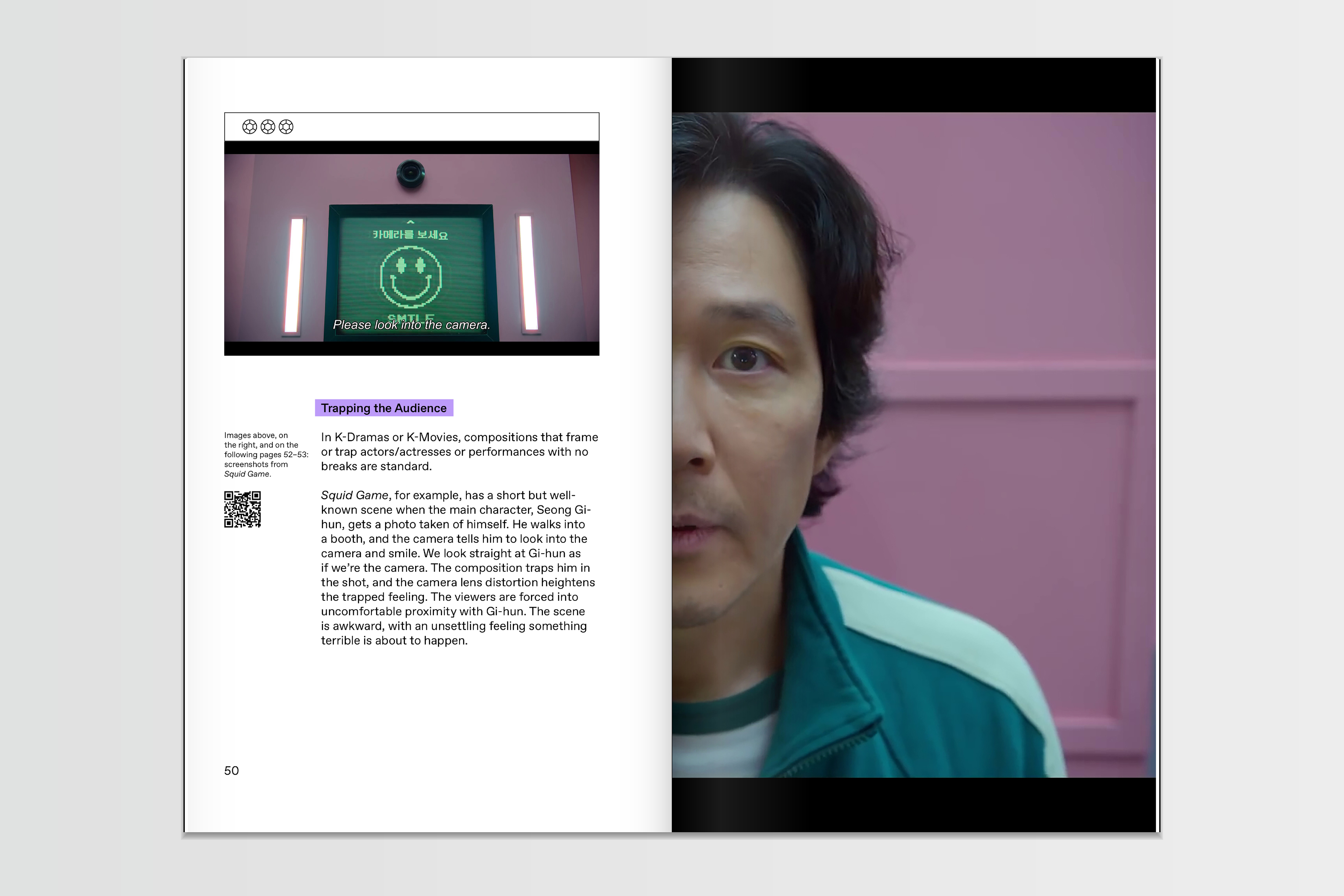Click the 'Trapping the Audience' purple heading
The width and height of the screenshot is (1344, 896).
[x=383, y=408]
